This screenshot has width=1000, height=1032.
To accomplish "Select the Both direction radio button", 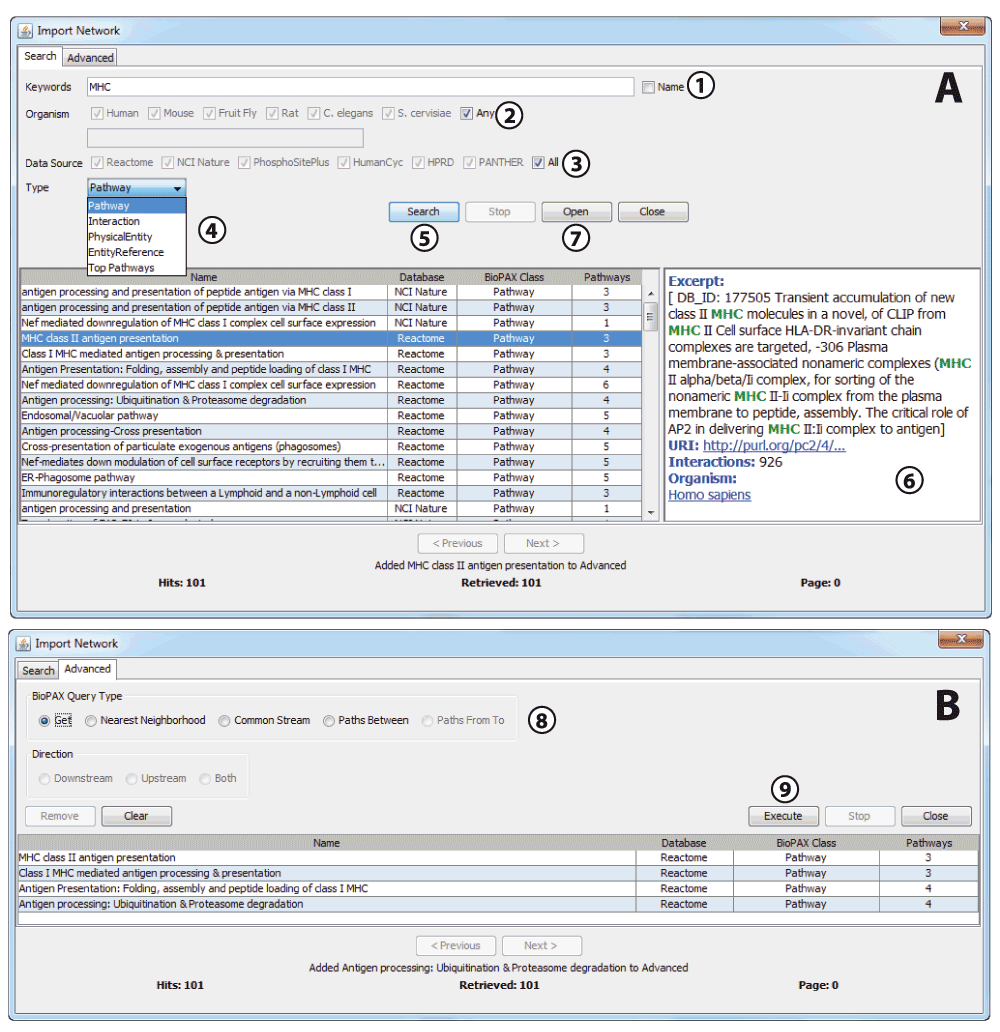I will point(205,779).
